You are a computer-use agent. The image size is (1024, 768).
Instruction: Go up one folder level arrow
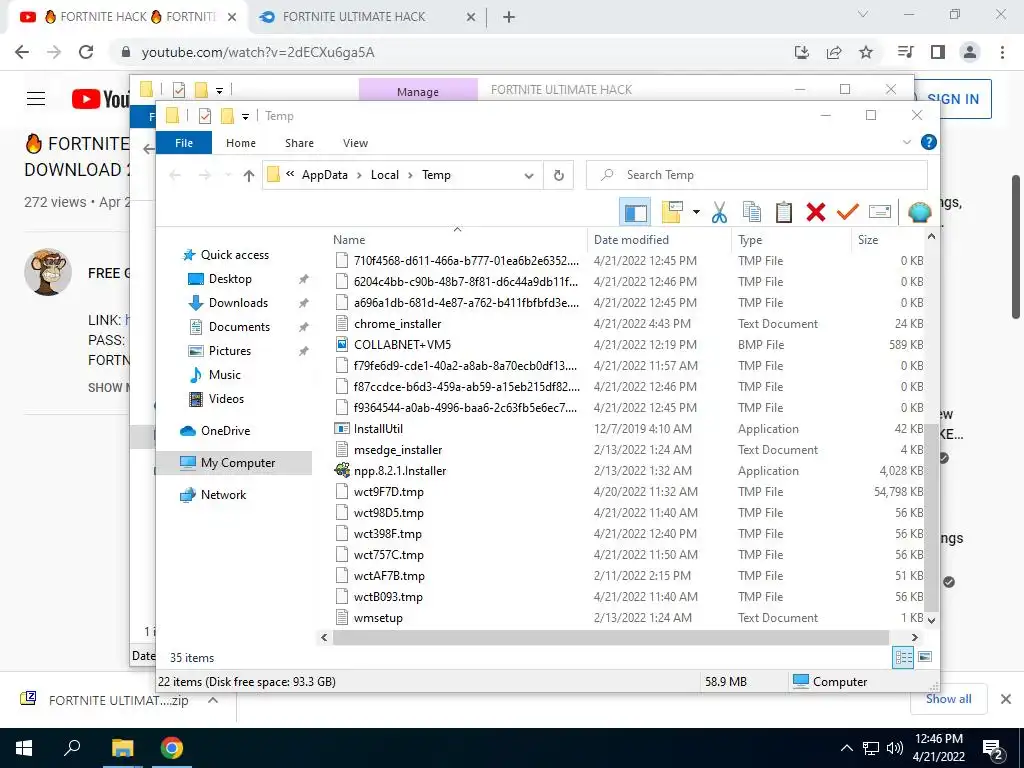click(248, 175)
